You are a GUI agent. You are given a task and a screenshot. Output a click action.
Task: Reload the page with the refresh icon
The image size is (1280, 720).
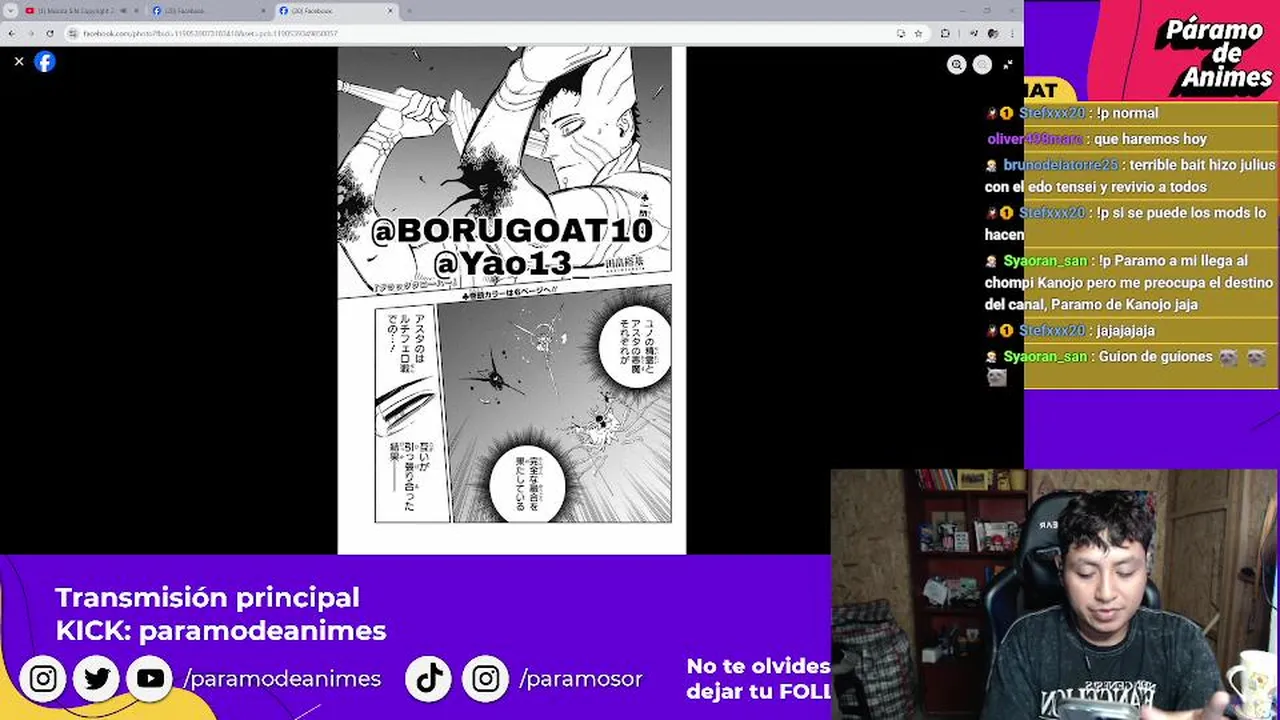tap(50, 33)
